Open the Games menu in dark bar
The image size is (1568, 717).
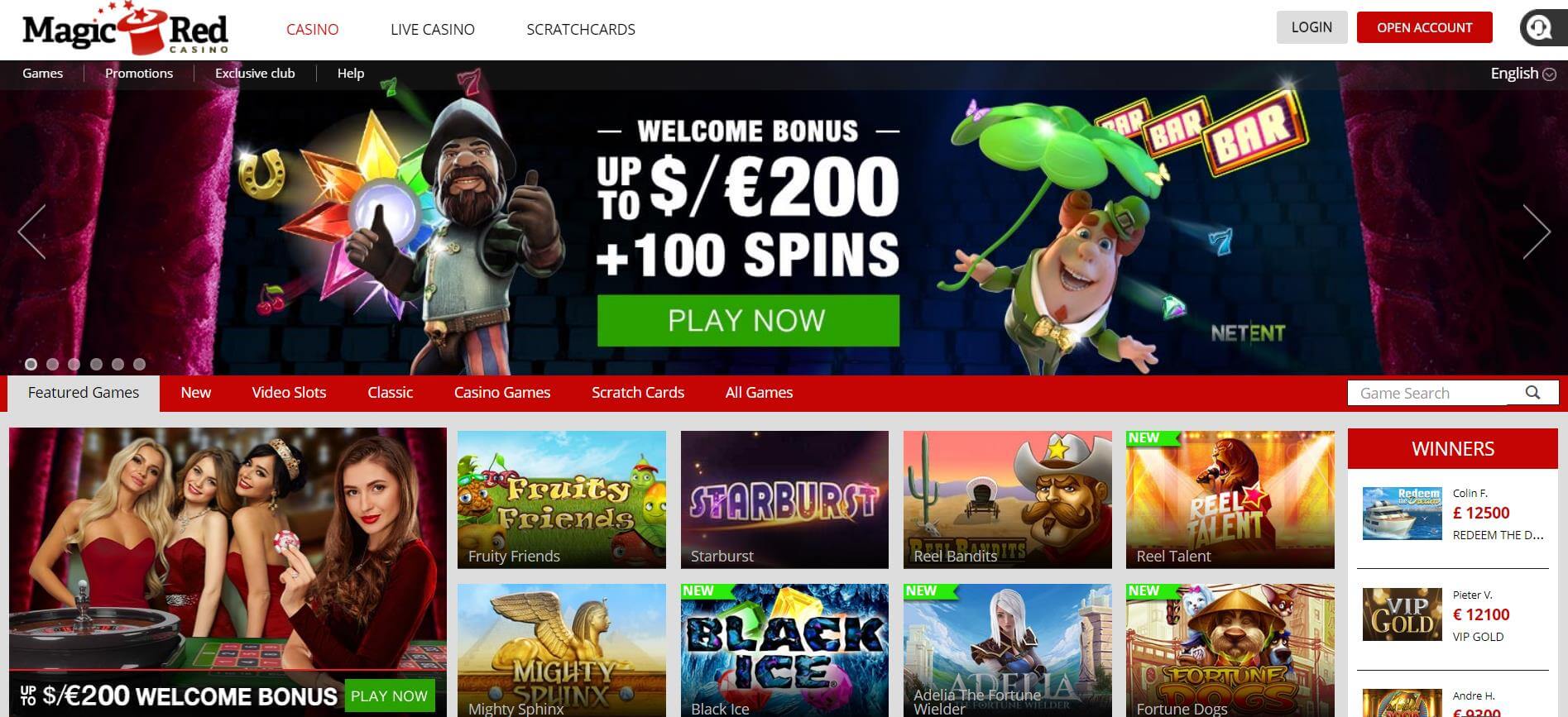click(42, 74)
